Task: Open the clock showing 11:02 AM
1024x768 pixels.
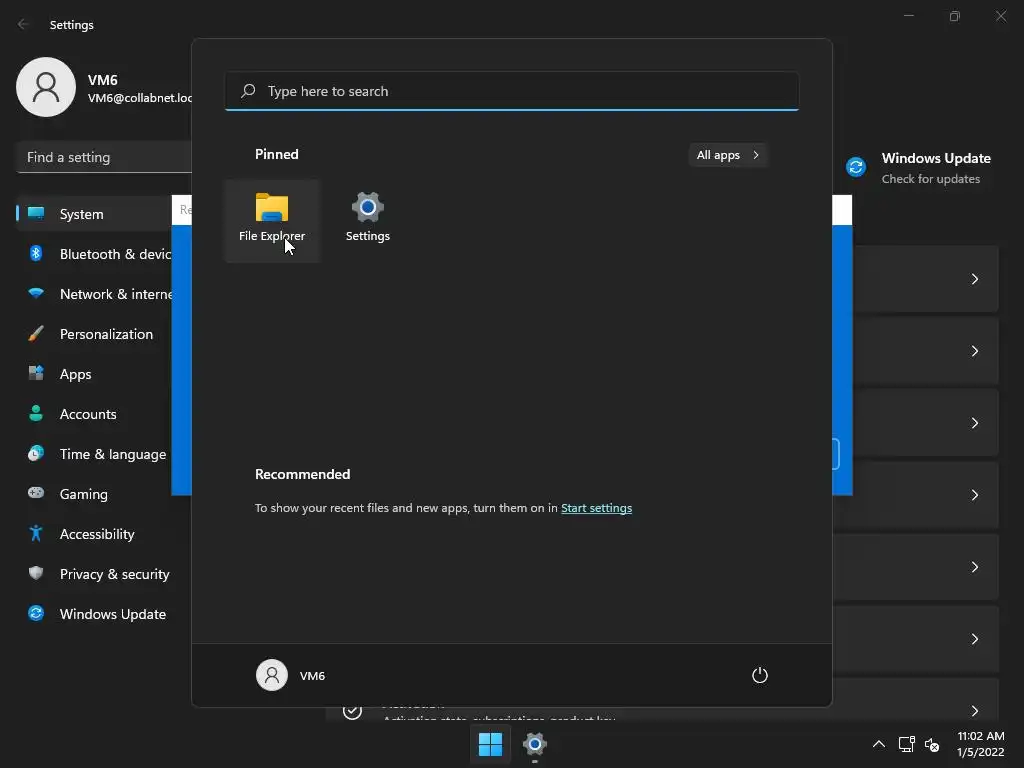Action: pos(980,744)
